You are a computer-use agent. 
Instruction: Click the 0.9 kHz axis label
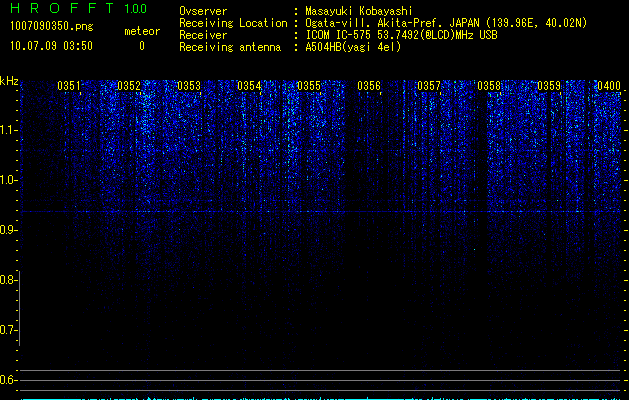[x=8, y=230]
